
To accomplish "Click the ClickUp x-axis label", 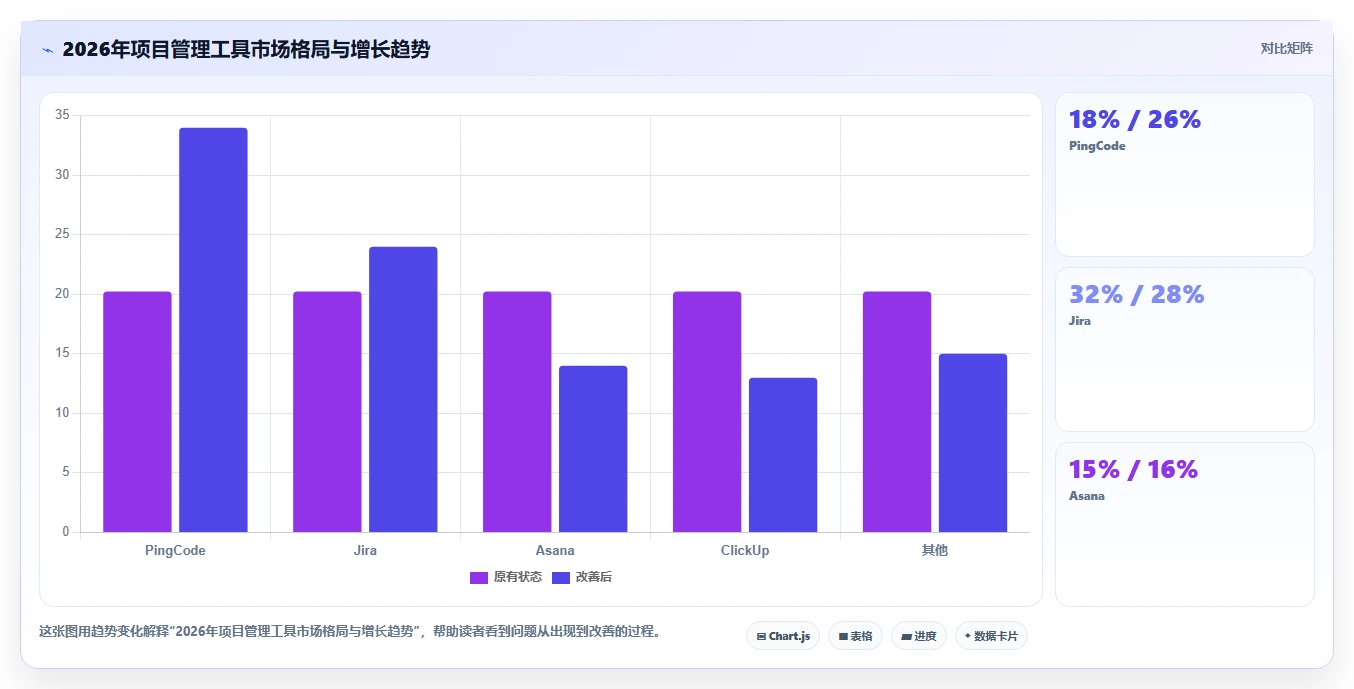I will [x=745, y=550].
